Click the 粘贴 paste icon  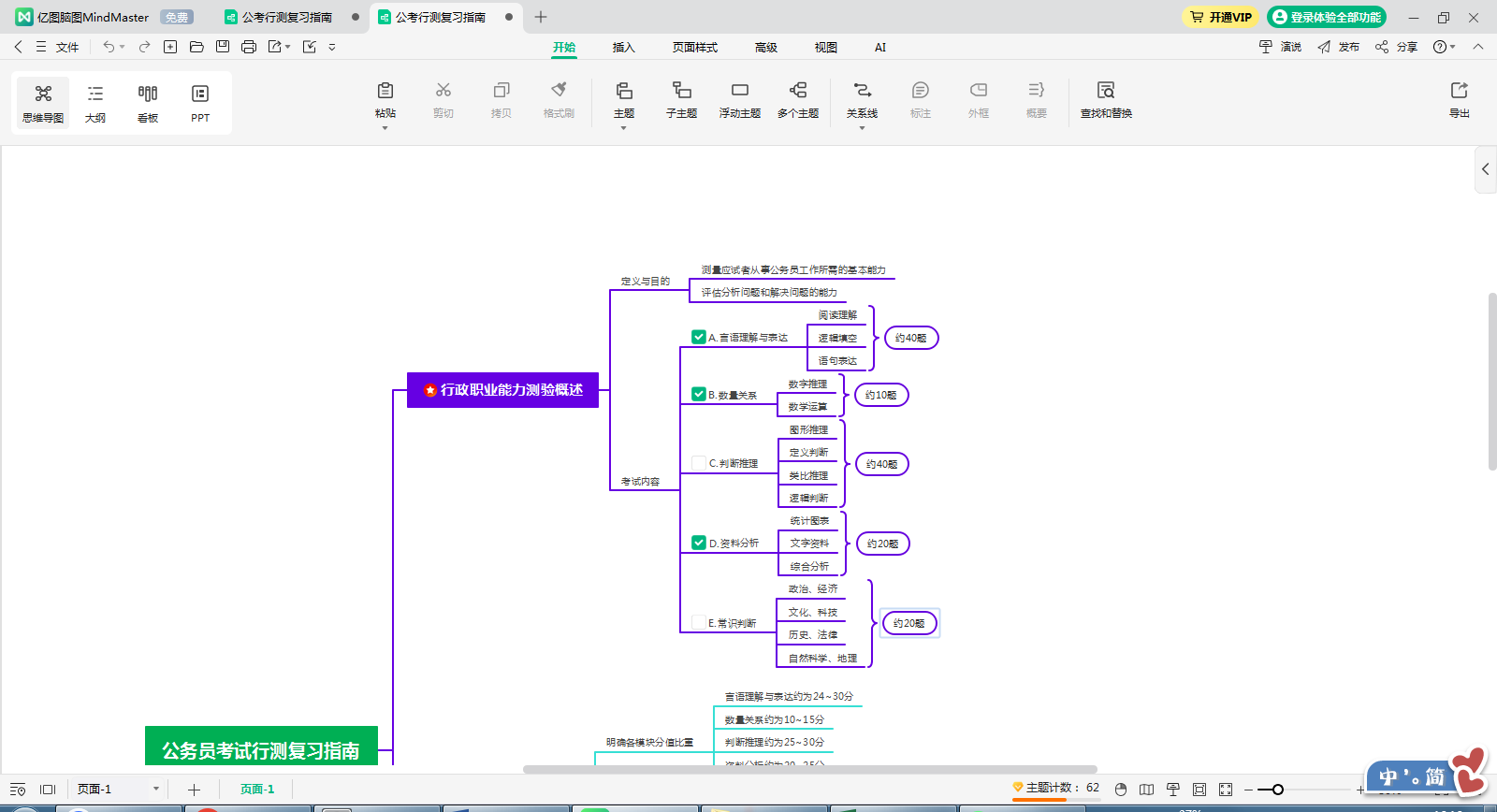tap(385, 91)
